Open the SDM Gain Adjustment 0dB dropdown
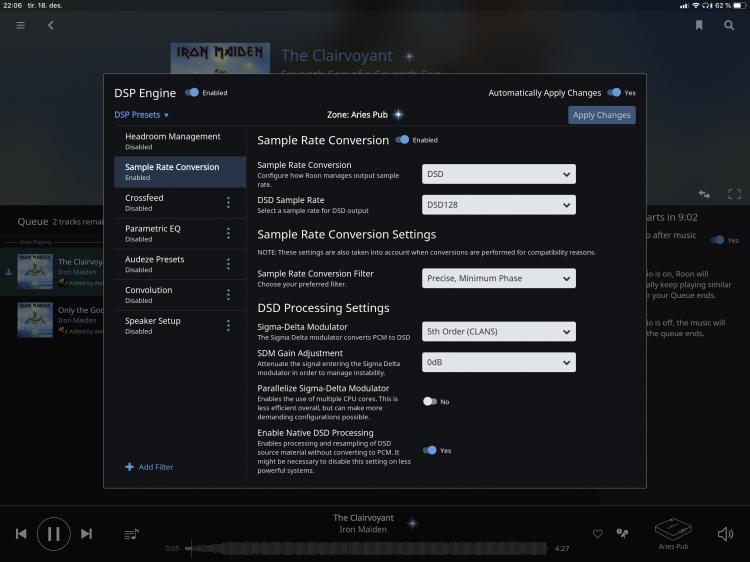 click(x=498, y=362)
